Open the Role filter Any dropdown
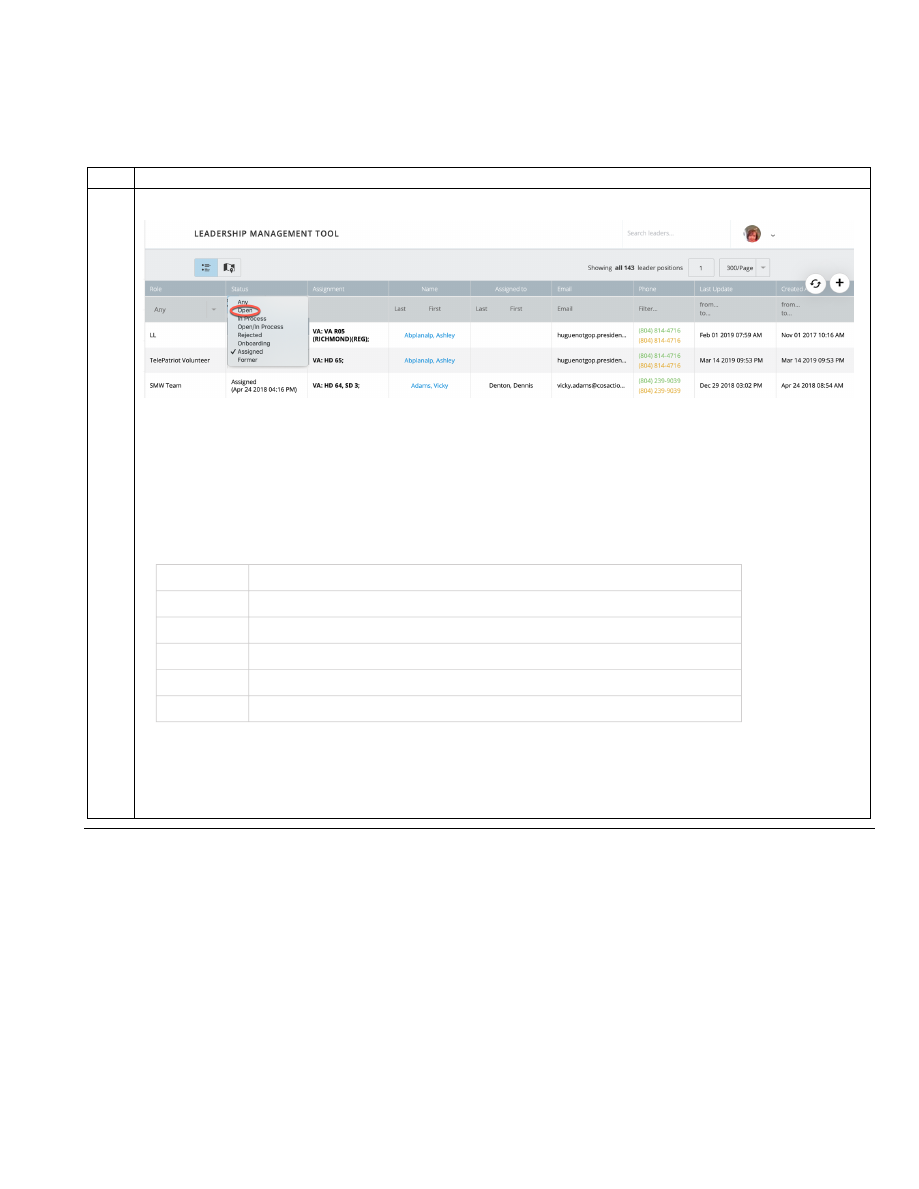The image size is (919, 1189). pos(185,309)
